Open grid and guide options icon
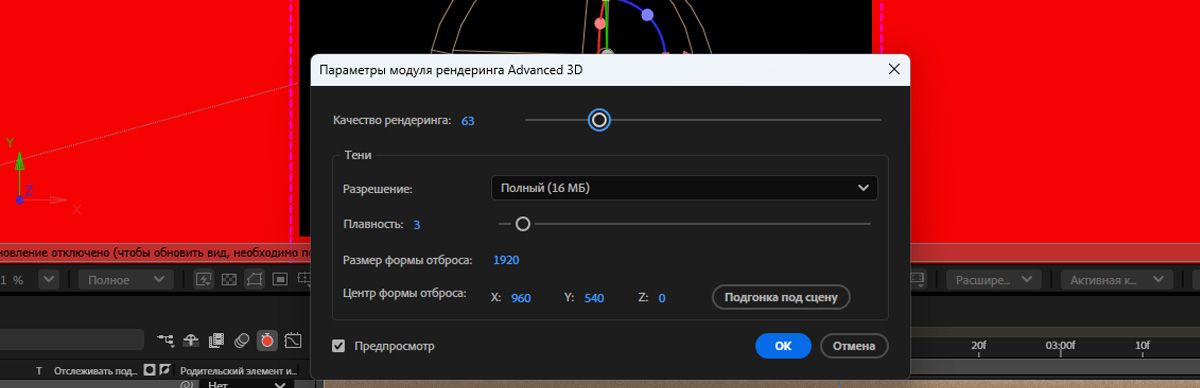 tap(303, 279)
